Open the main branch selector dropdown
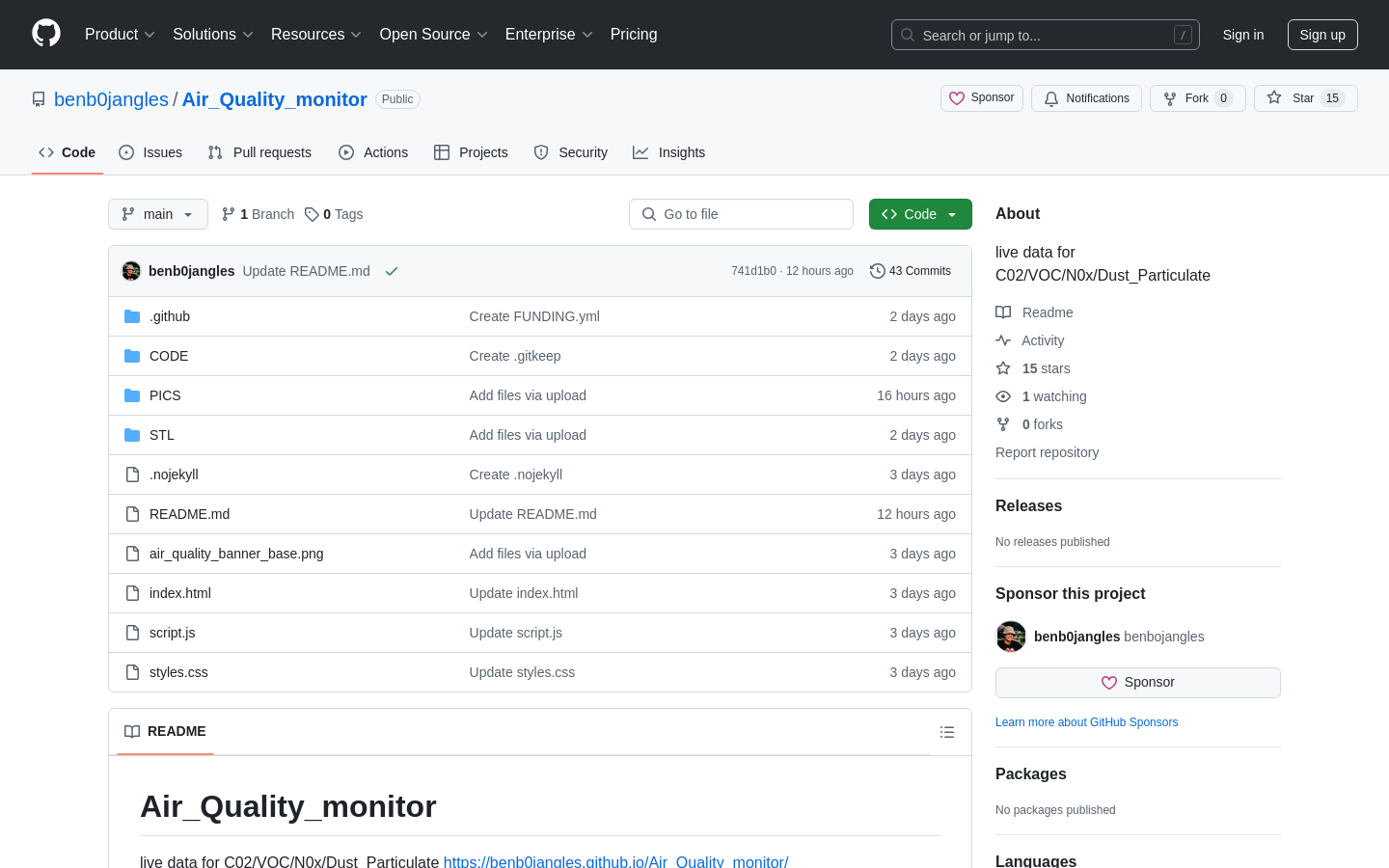Image resolution: width=1389 pixels, height=868 pixels. click(158, 214)
